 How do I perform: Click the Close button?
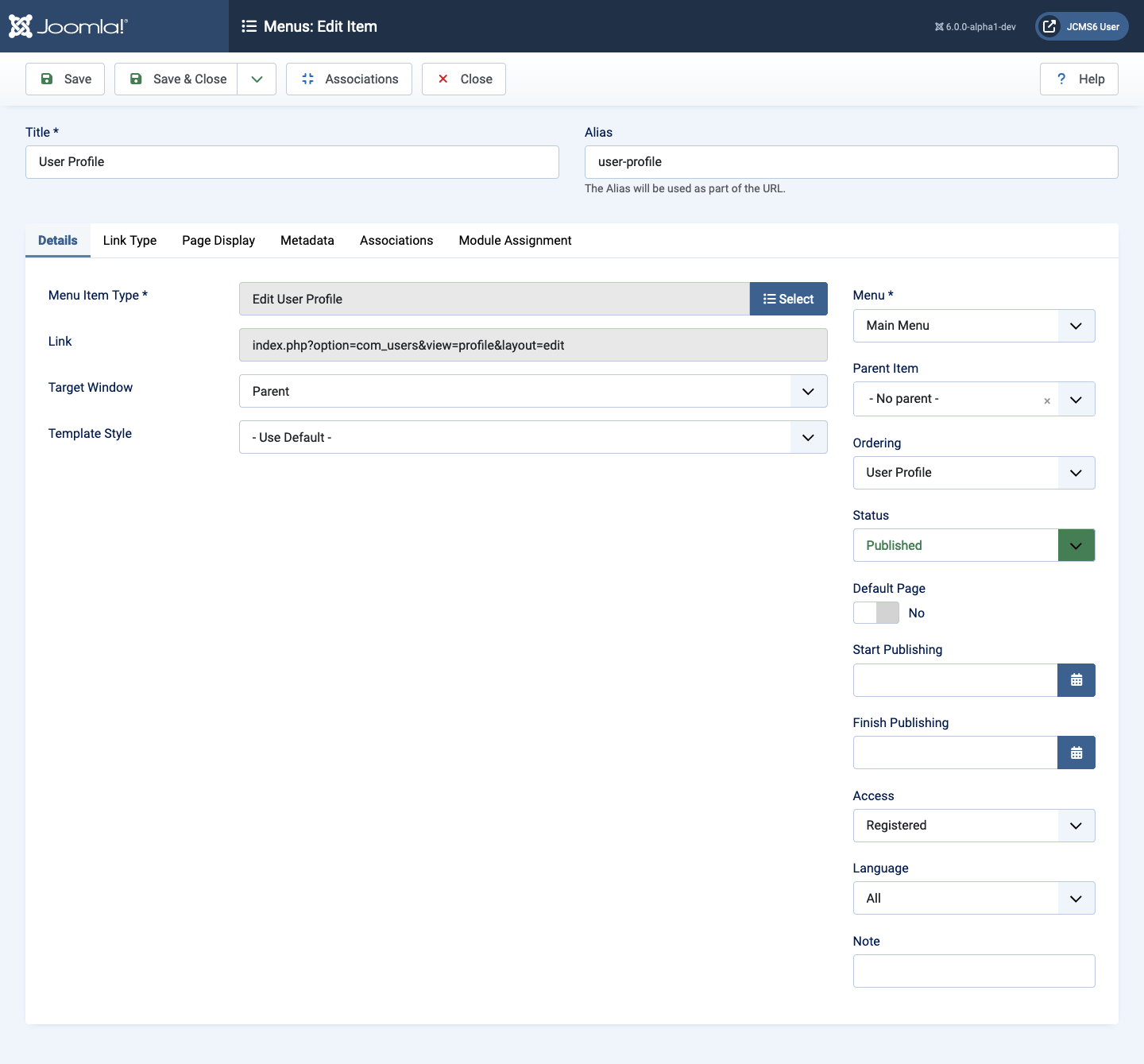464,79
